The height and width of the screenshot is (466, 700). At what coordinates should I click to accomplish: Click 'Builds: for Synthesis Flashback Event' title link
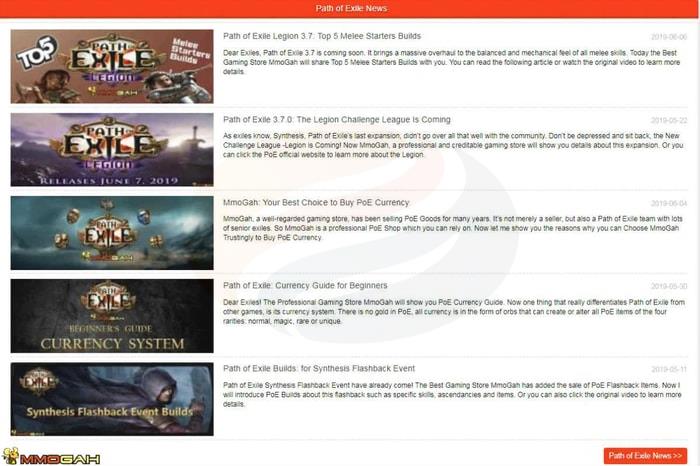[318, 368]
